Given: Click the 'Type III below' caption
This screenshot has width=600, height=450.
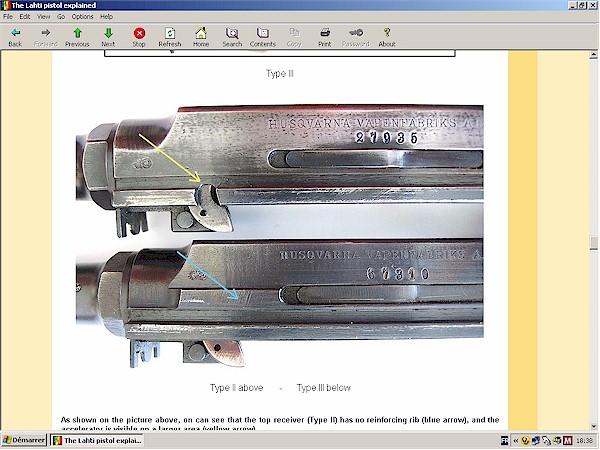Looking at the screenshot, I should (323, 388).
